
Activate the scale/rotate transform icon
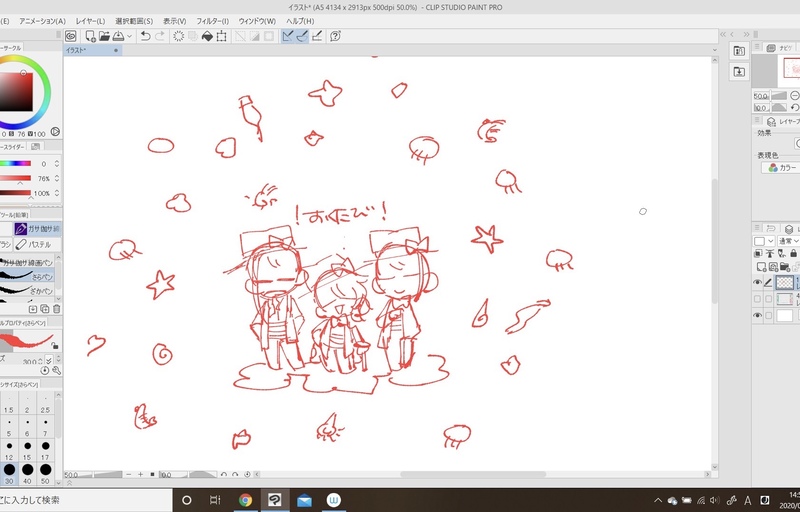tap(221, 36)
